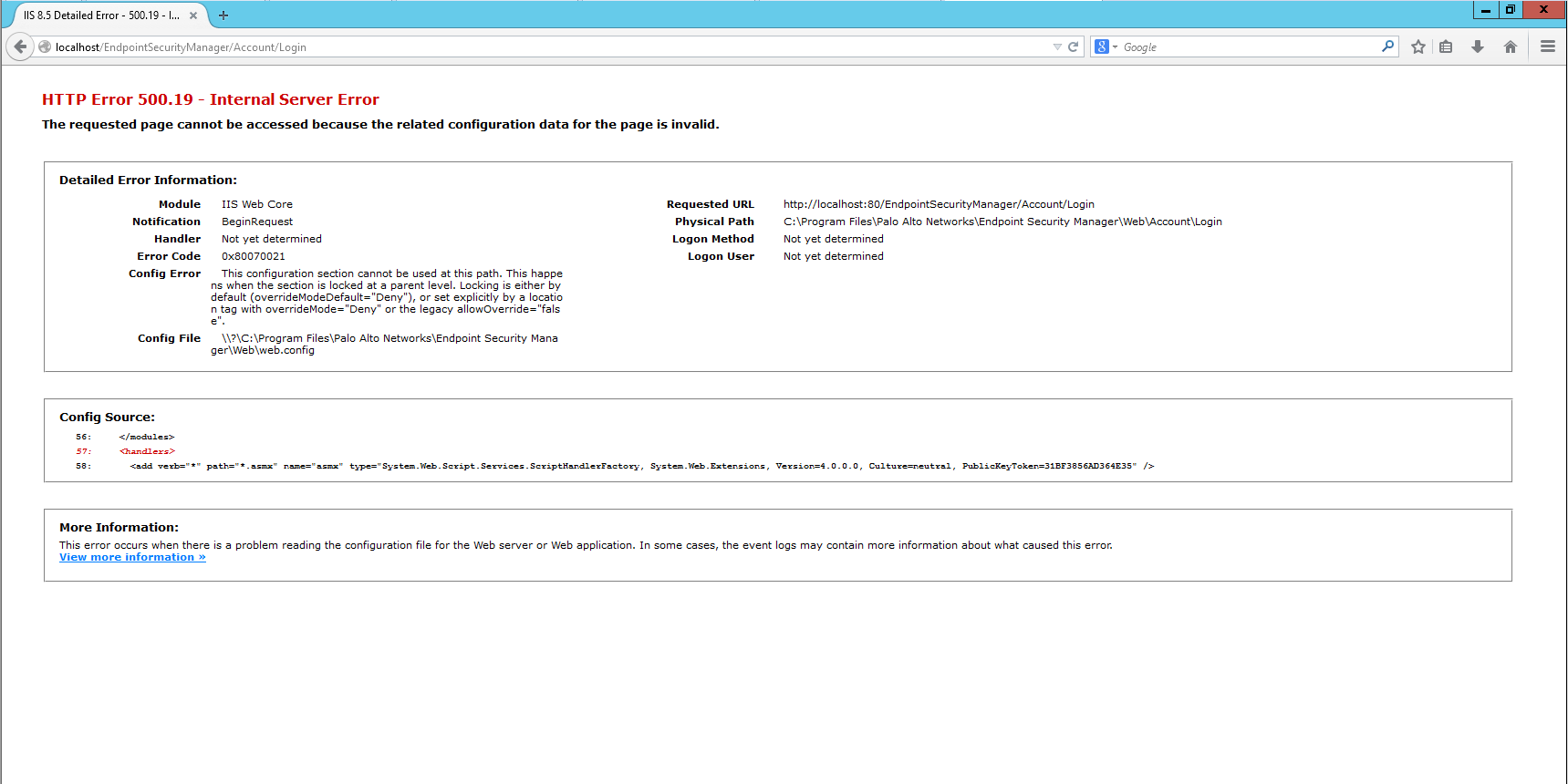Click the add verb asmx config line
1568x784 pixels.
(x=642, y=466)
